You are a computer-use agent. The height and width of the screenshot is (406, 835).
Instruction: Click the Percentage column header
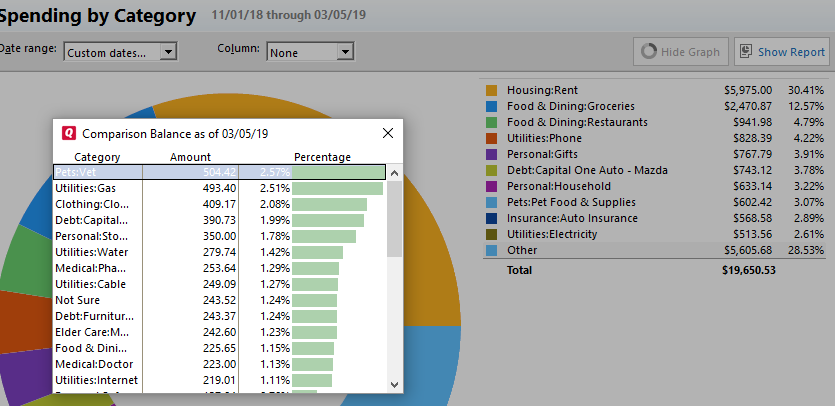[x=322, y=157]
